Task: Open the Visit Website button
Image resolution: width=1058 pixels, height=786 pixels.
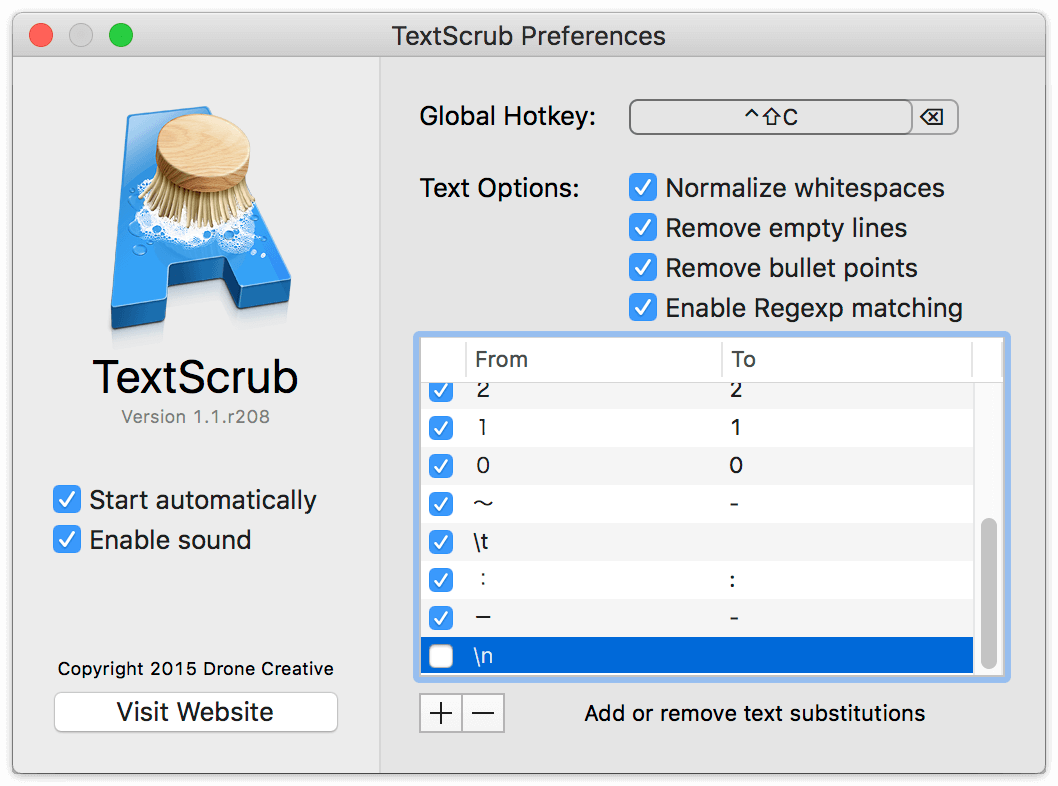Action: point(196,712)
